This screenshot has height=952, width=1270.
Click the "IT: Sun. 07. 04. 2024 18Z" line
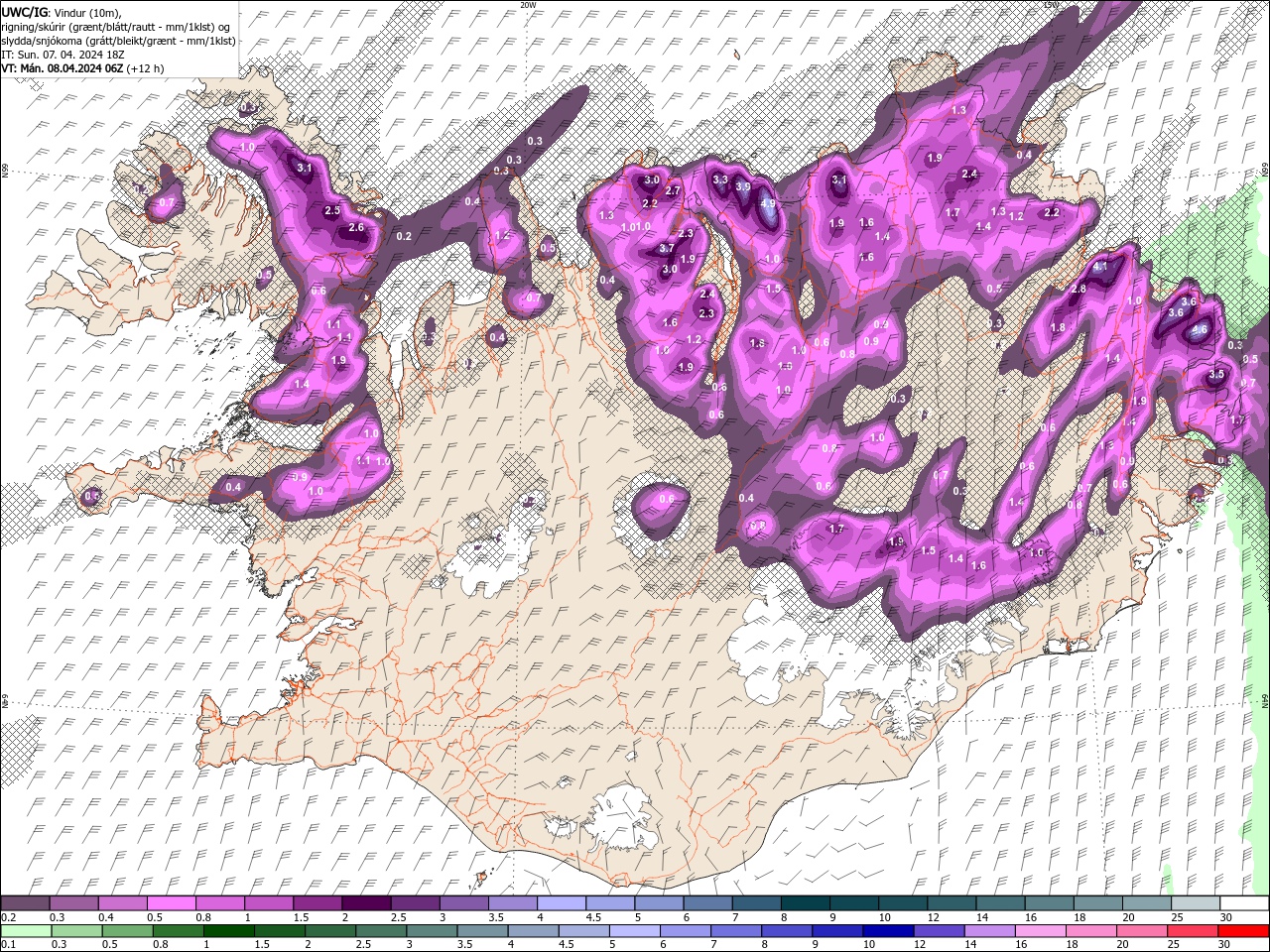click(62, 55)
